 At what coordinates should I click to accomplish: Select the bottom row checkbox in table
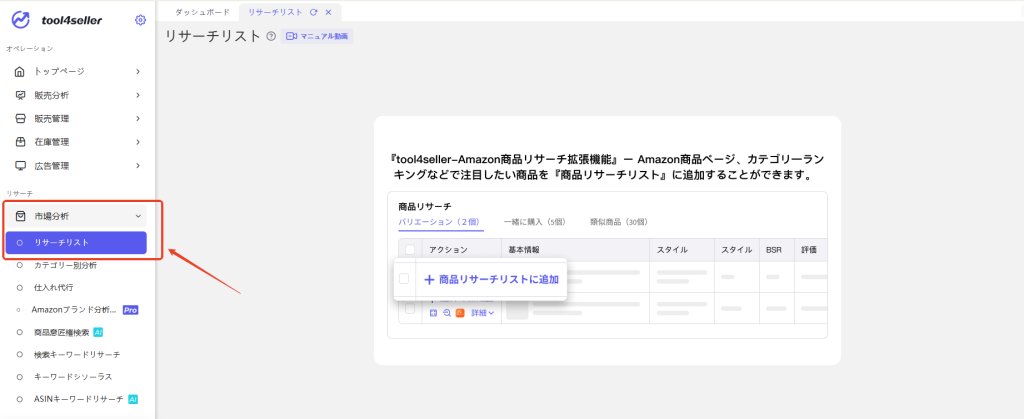click(410, 308)
